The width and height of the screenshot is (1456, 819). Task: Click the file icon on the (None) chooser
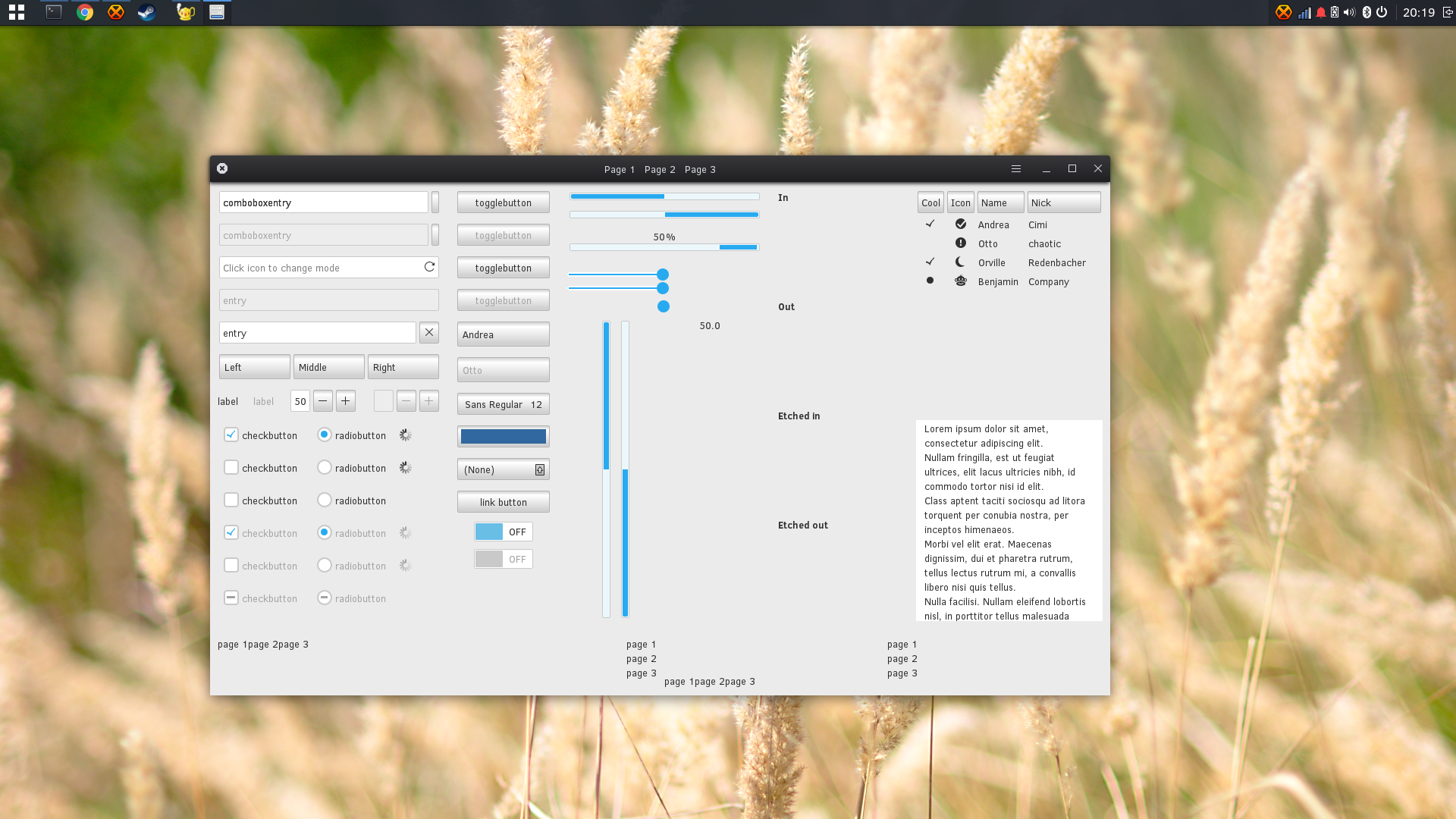540,469
